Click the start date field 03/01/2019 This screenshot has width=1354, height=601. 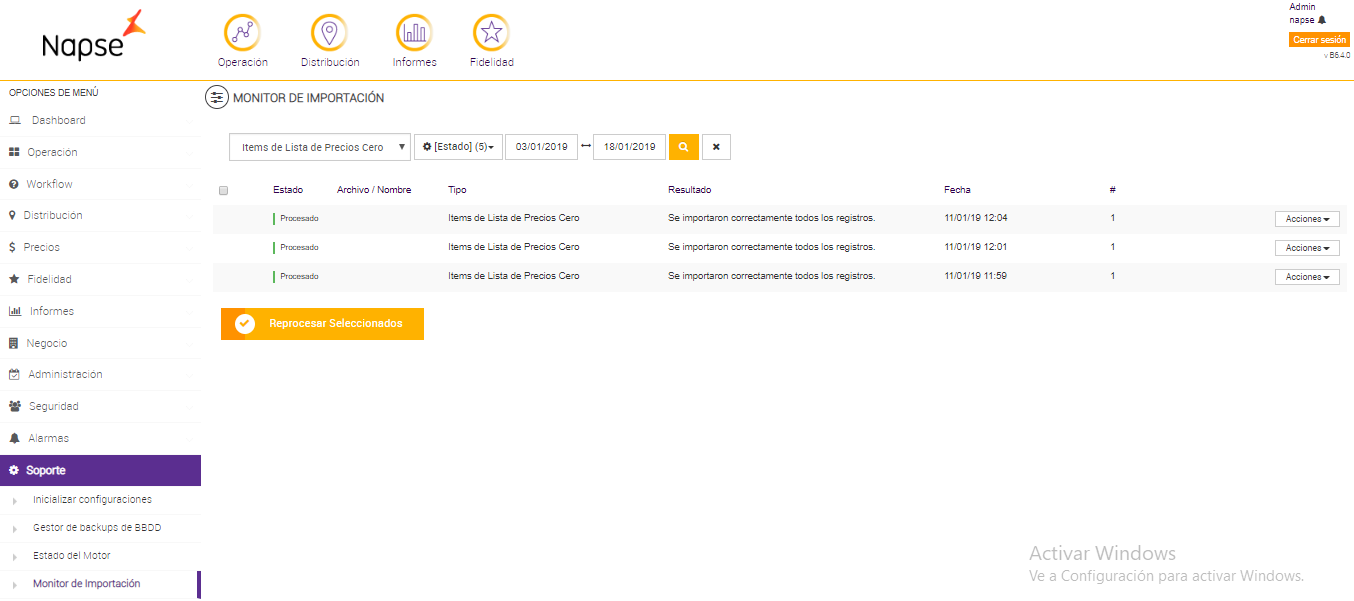(x=541, y=147)
